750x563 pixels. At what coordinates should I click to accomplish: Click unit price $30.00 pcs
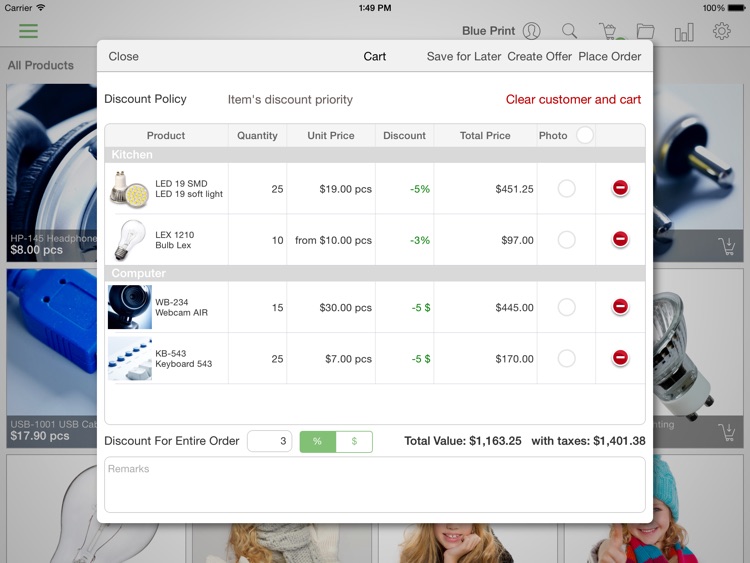click(345, 308)
